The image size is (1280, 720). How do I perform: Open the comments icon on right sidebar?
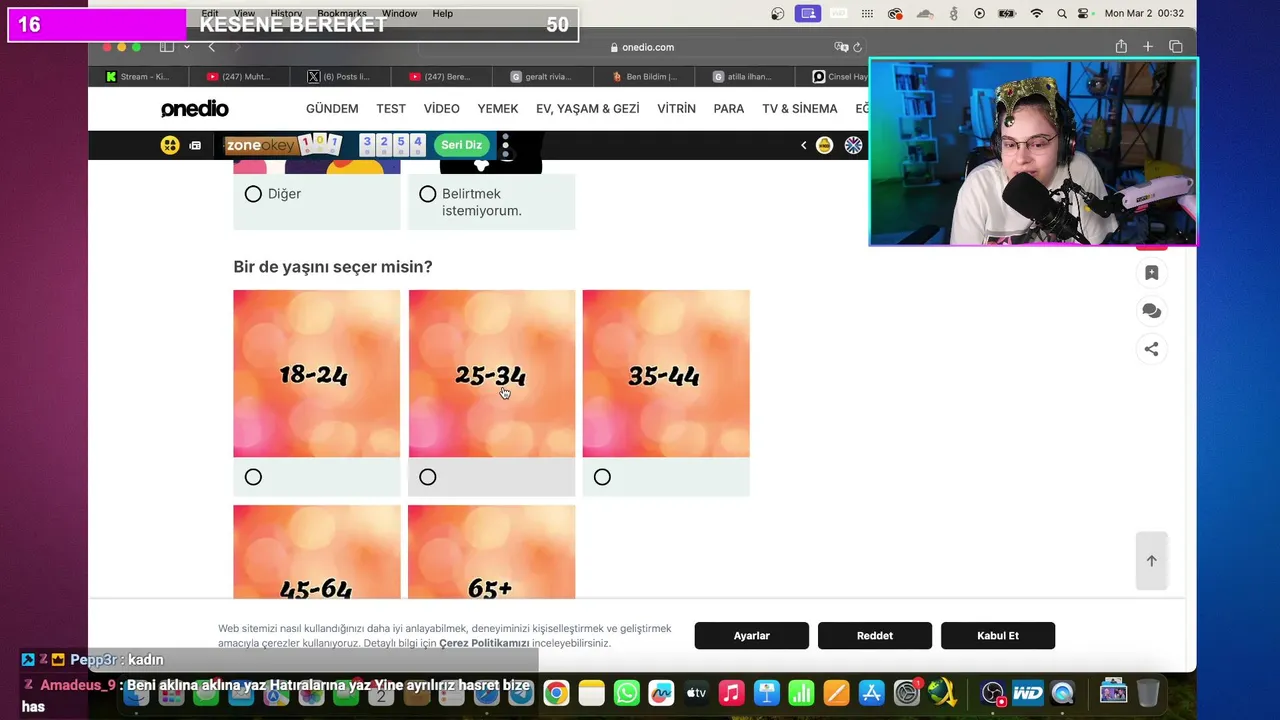pos(1151,311)
